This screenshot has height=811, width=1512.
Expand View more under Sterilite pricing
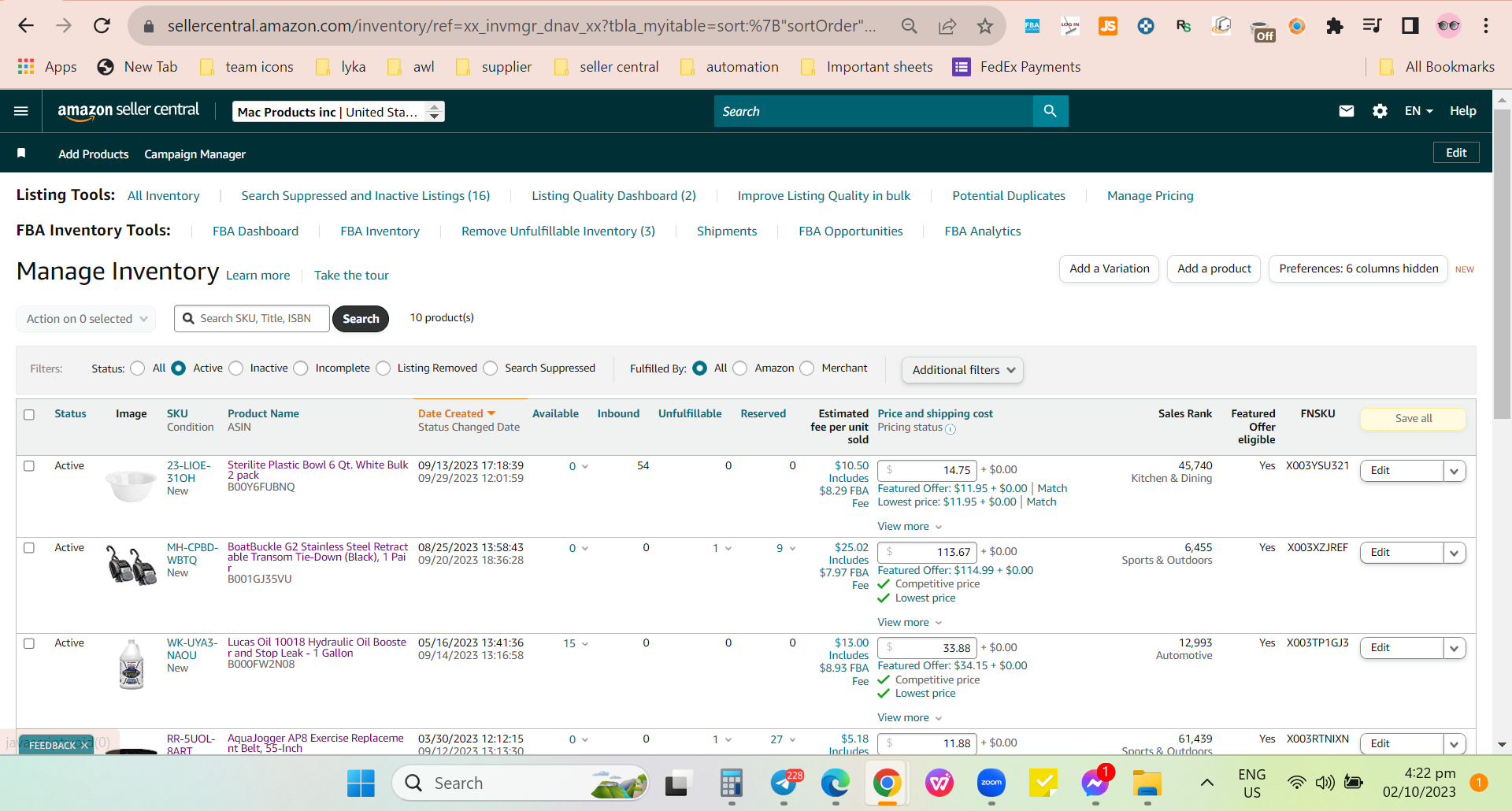click(x=910, y=526)
